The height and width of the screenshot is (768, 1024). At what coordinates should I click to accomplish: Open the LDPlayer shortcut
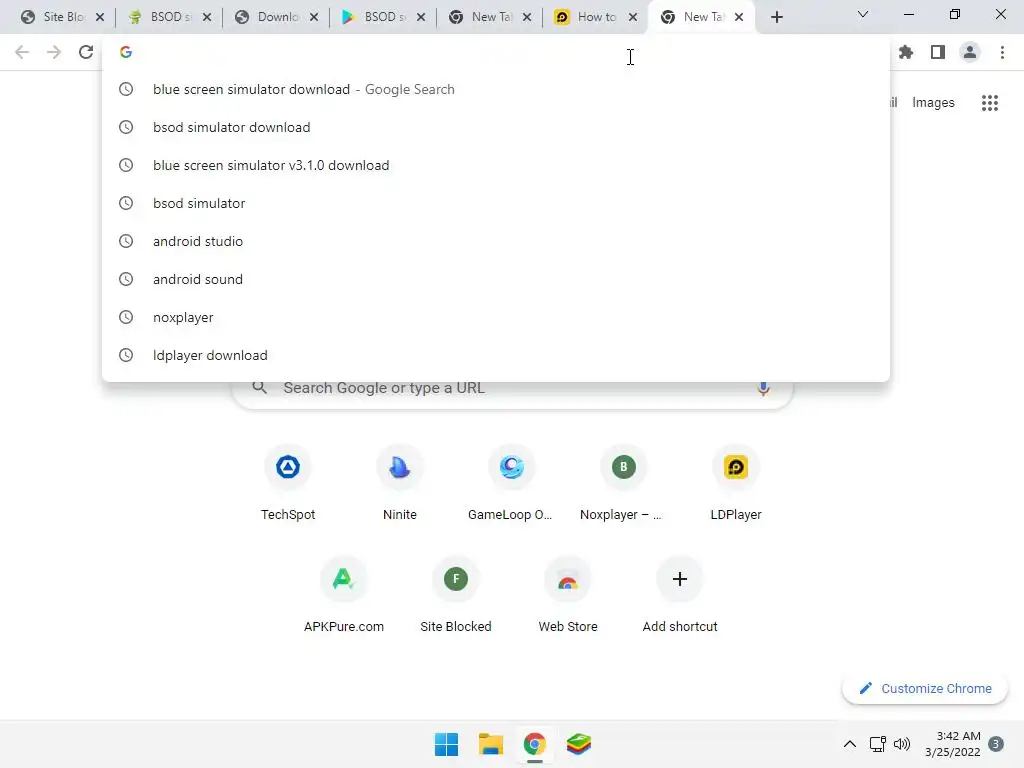pos(736,483)
